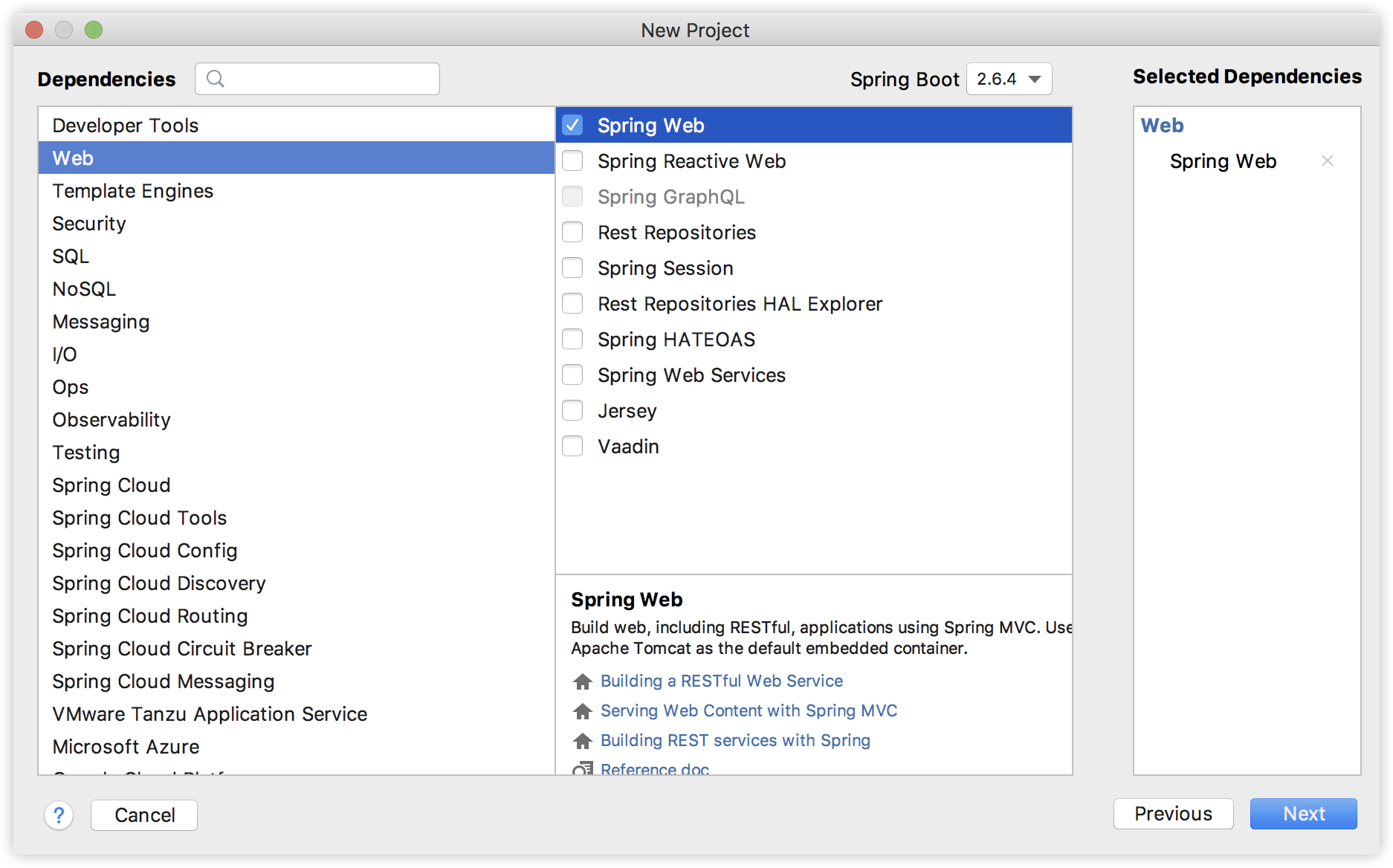Enable the Spring Reactive Web checkbox
1393x868 pixels.
tap(572, 161)
